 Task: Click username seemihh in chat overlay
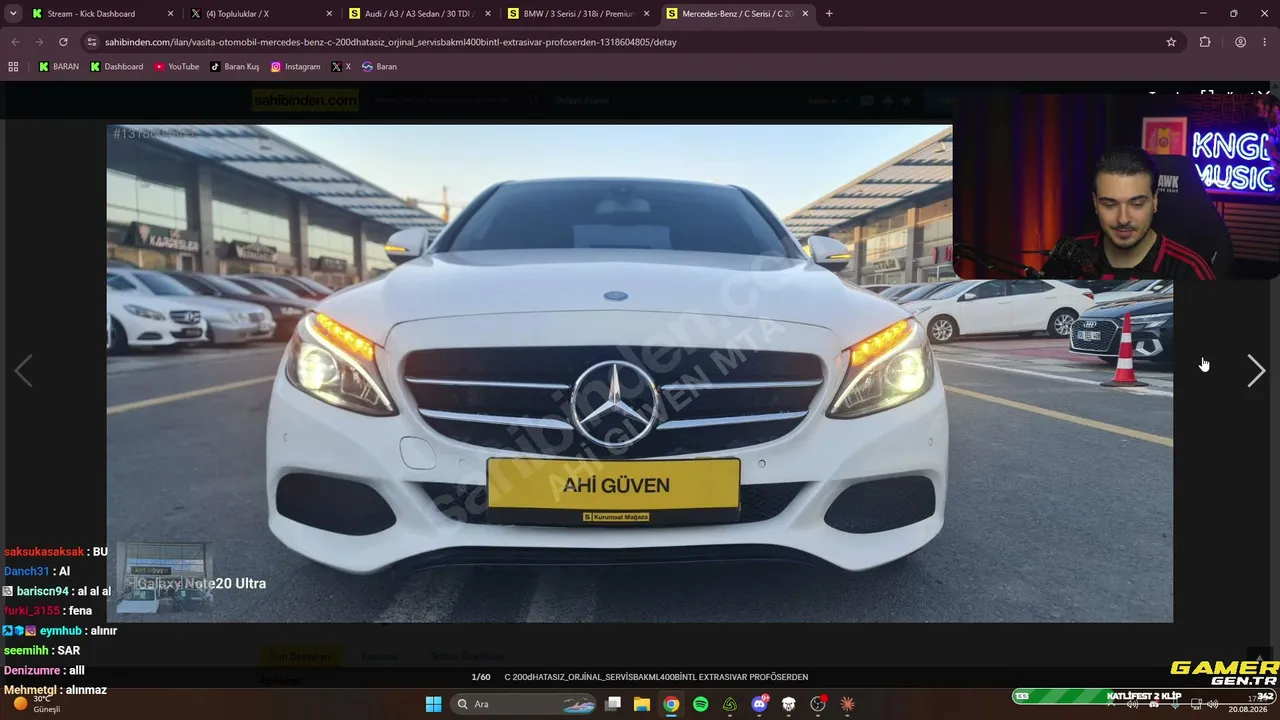[x=27, y=651]
